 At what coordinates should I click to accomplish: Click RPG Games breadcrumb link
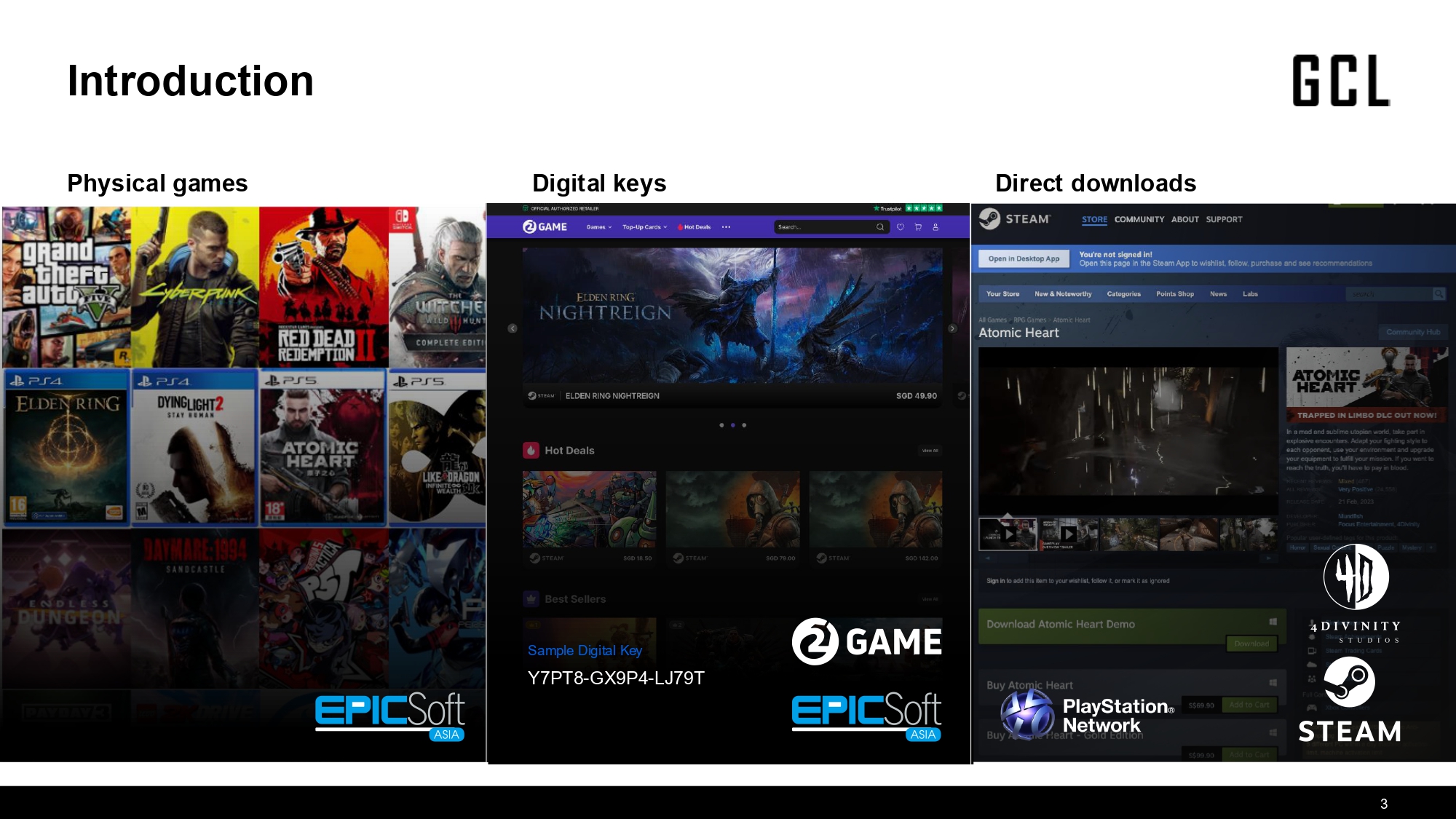tap(1029, 320)
